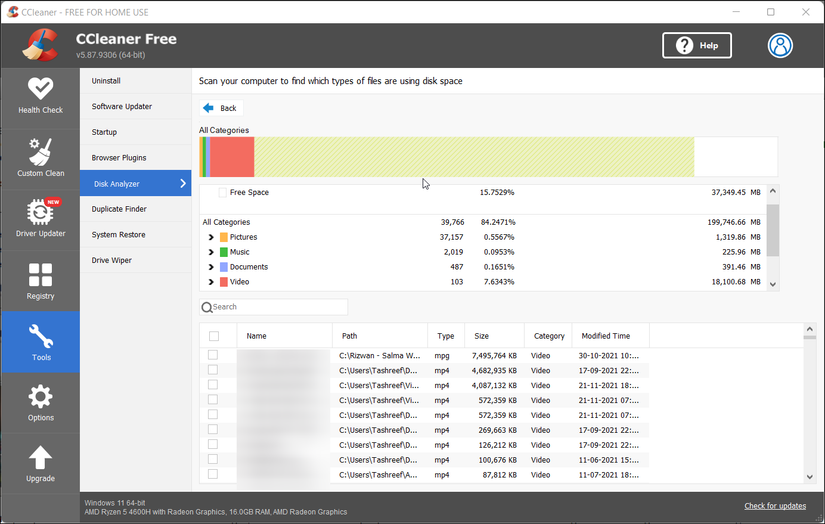The image size is (825, 524).
Task: Open the Registry cleaner section
Action: click(x=40, y=281)
